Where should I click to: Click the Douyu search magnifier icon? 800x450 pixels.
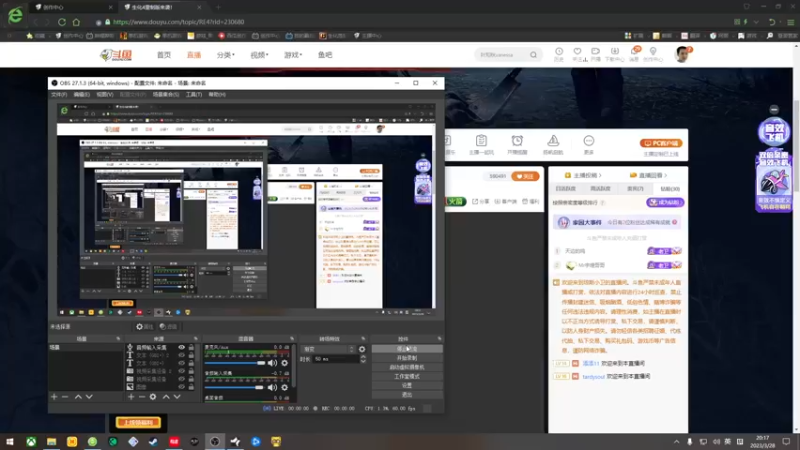pyautogui.click(x=533, y=55)
